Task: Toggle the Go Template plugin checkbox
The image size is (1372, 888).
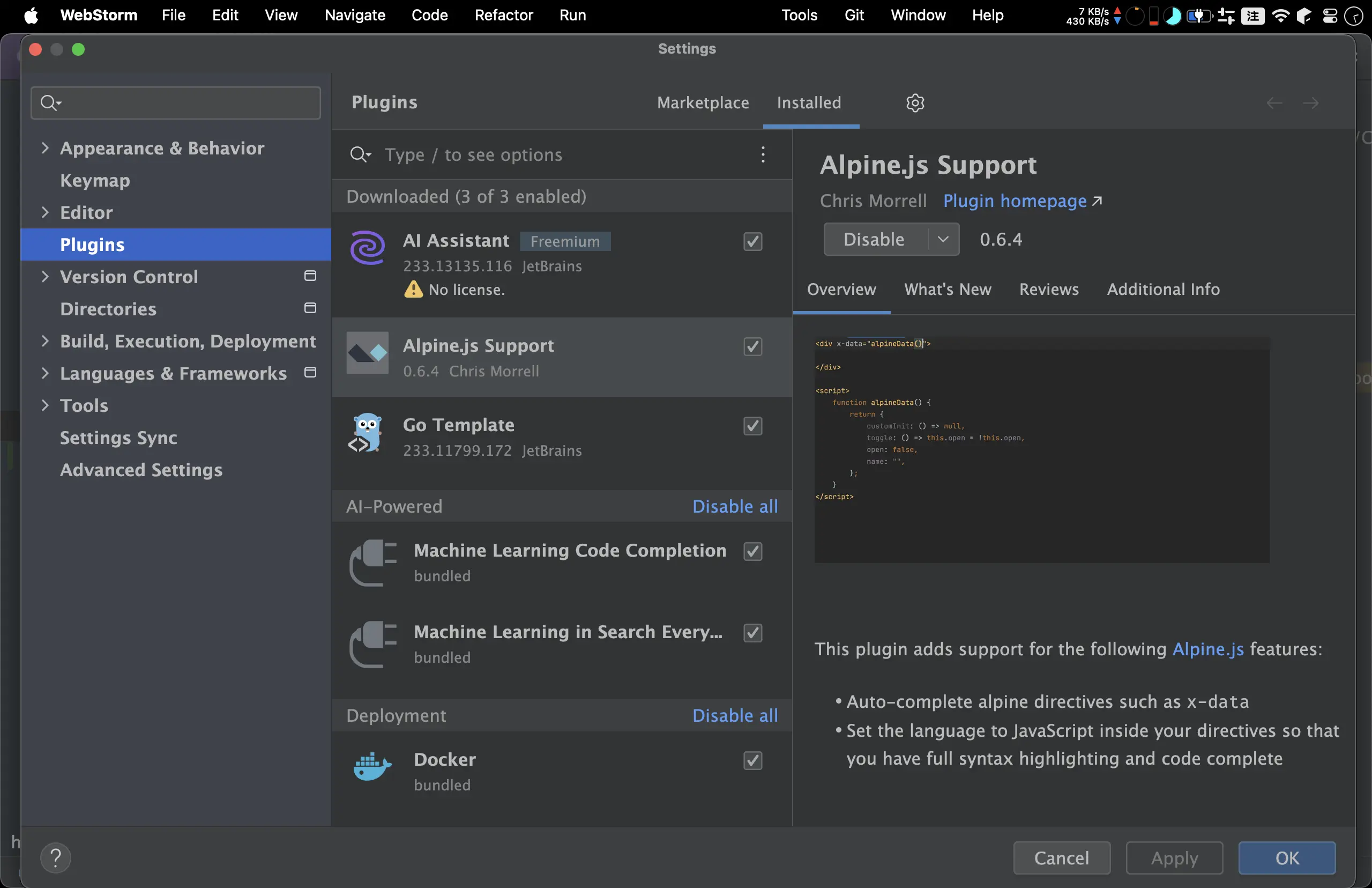Action: pos(752,426)
